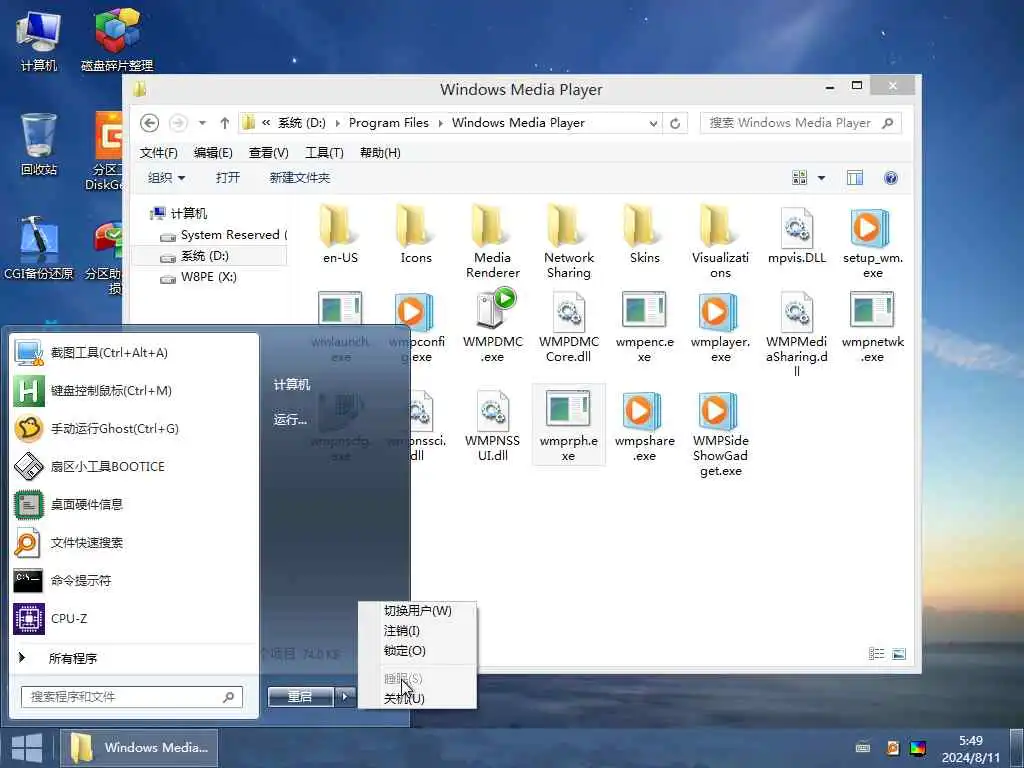Open 扇区小工具BOOTICE in start menu
Image resolution: width=1024 pixels, height=768 pixels.
pos(134,466)
